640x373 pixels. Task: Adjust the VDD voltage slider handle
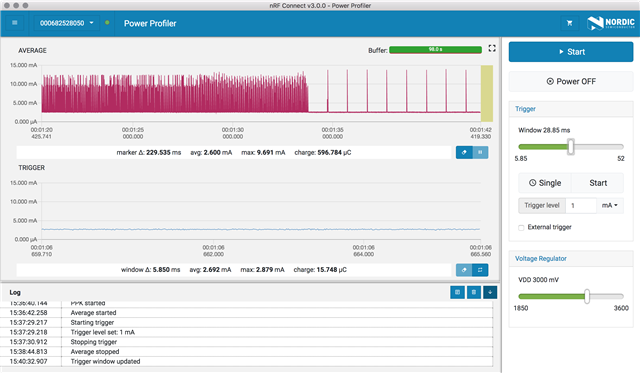pos(587,296)
